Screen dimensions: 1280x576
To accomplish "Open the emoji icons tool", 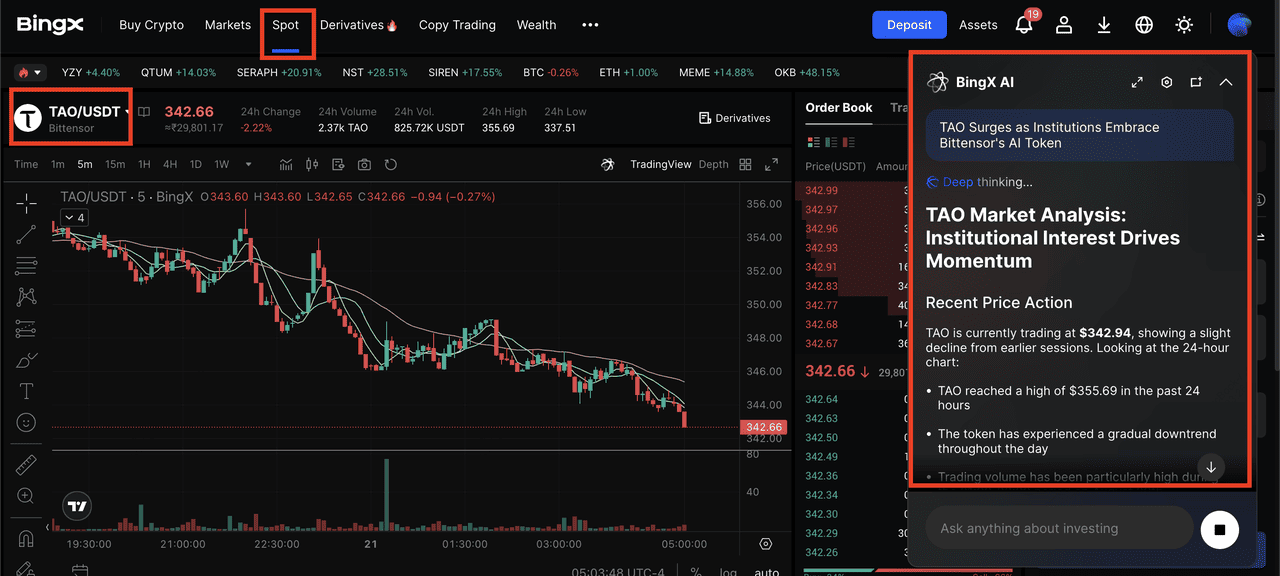I will coord(27,423).
